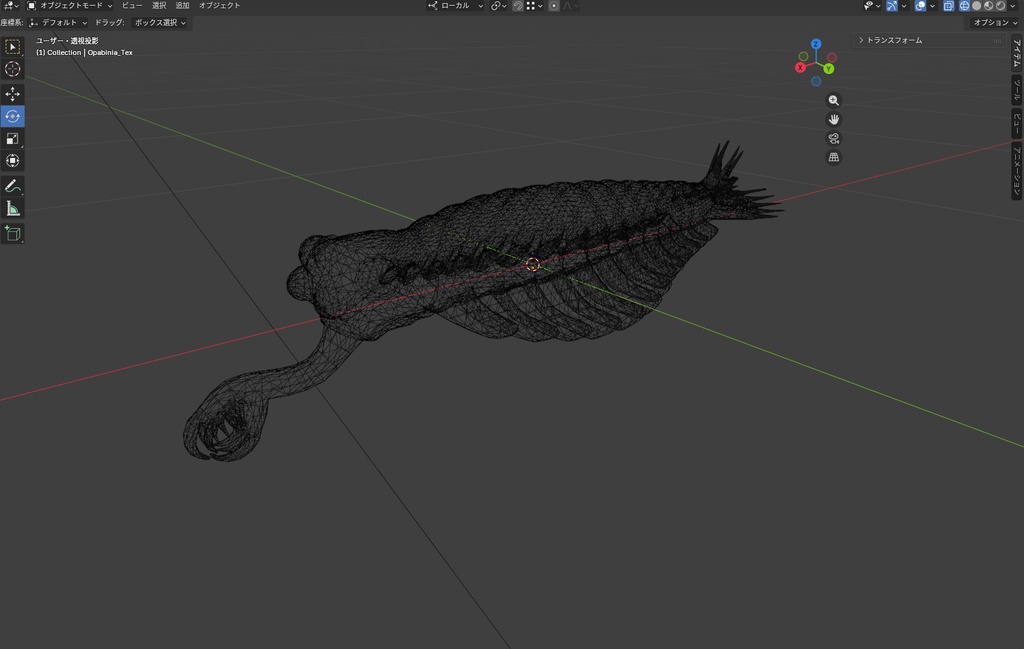The width and height of the screenshot is (1024, 649).
Task: Select the Select Box tool
Action: pos(12,47)
